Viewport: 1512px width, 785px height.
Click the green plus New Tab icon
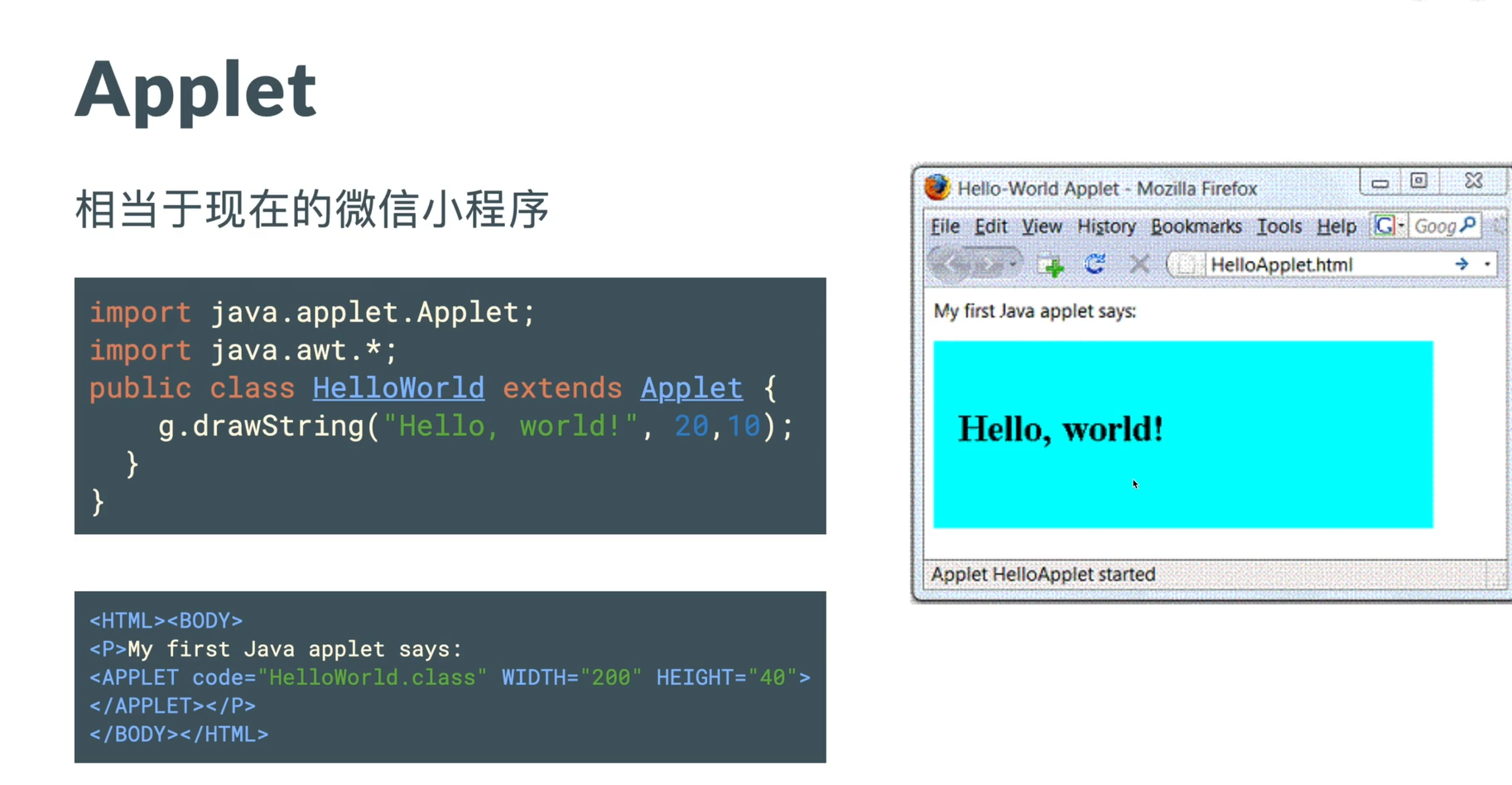coord(1052,266)
